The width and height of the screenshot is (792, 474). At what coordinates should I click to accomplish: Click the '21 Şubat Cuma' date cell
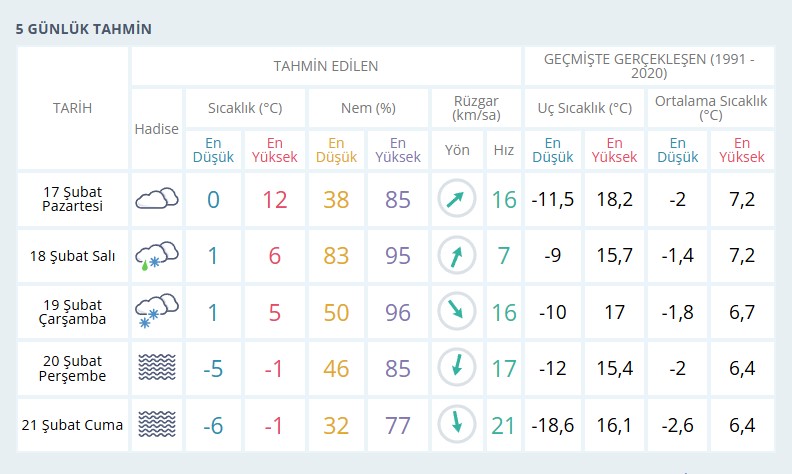click(72, 425)
